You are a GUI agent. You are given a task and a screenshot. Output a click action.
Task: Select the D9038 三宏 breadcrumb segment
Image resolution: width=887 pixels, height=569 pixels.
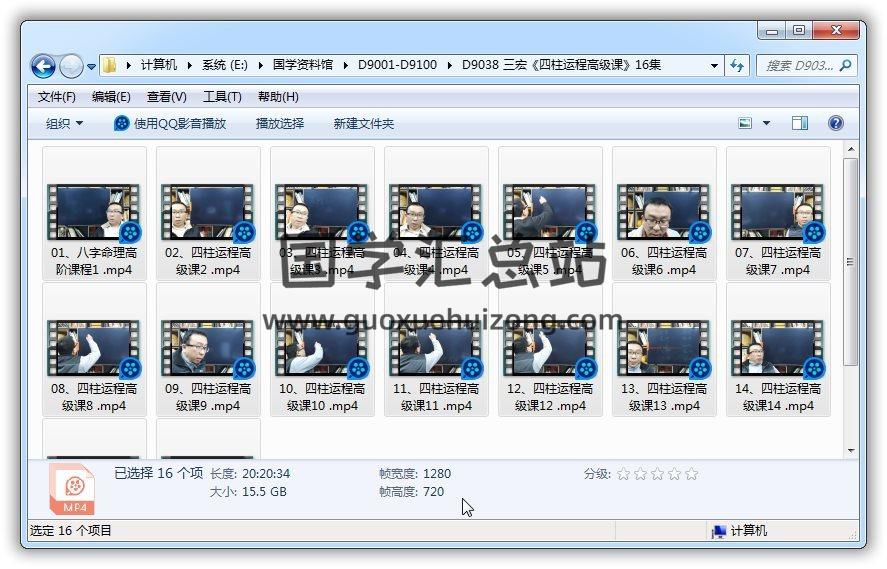pos(561,65)
